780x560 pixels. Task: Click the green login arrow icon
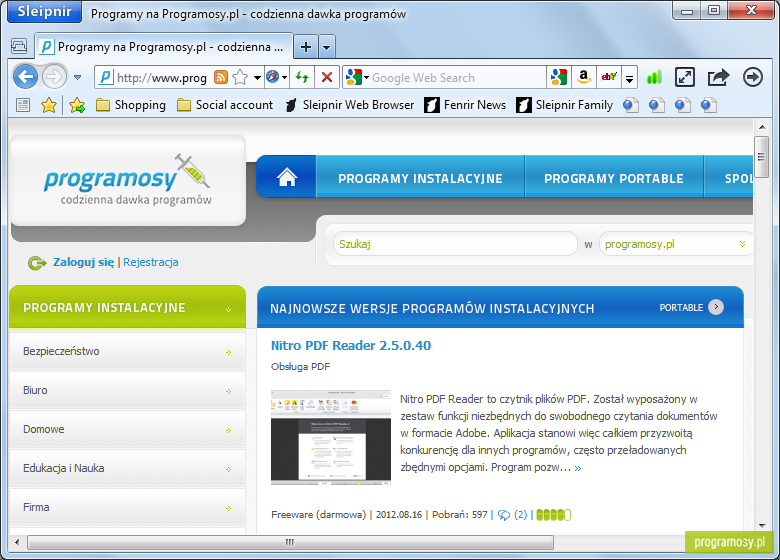click(37, 263)
